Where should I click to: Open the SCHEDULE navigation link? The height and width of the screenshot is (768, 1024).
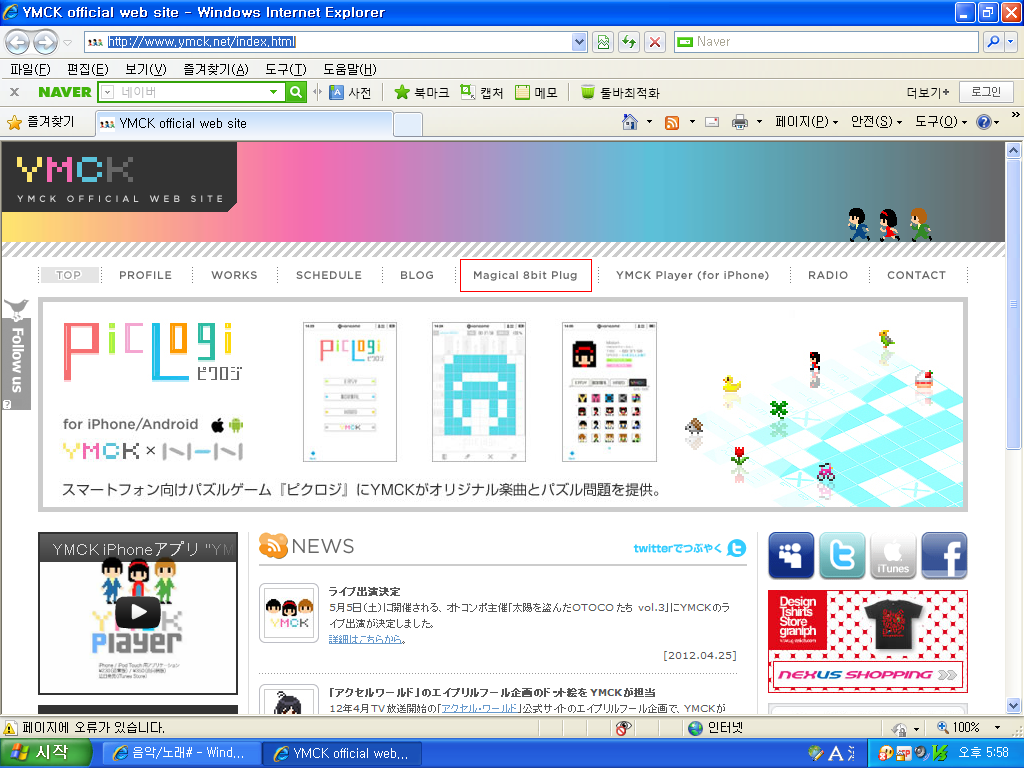[x=328, y=275]
